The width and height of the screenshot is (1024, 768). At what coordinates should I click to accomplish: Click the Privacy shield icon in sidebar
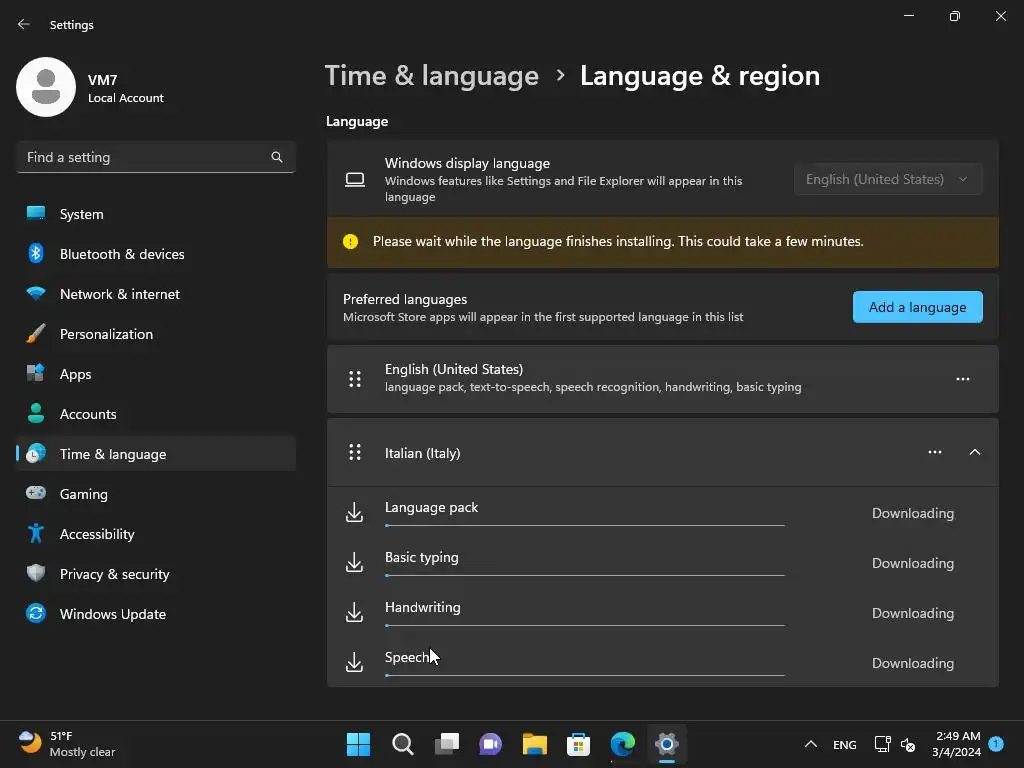click(x=36, y=573)
